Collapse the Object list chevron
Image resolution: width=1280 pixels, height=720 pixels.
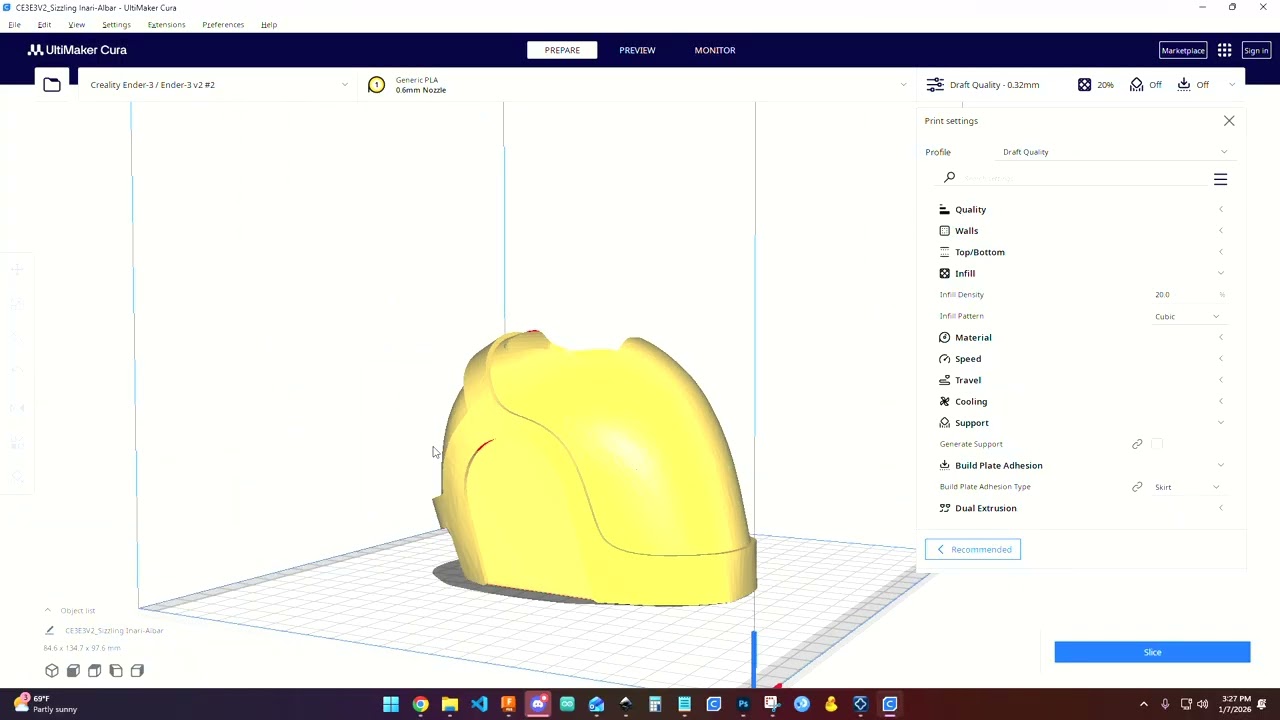click(47, 610)
